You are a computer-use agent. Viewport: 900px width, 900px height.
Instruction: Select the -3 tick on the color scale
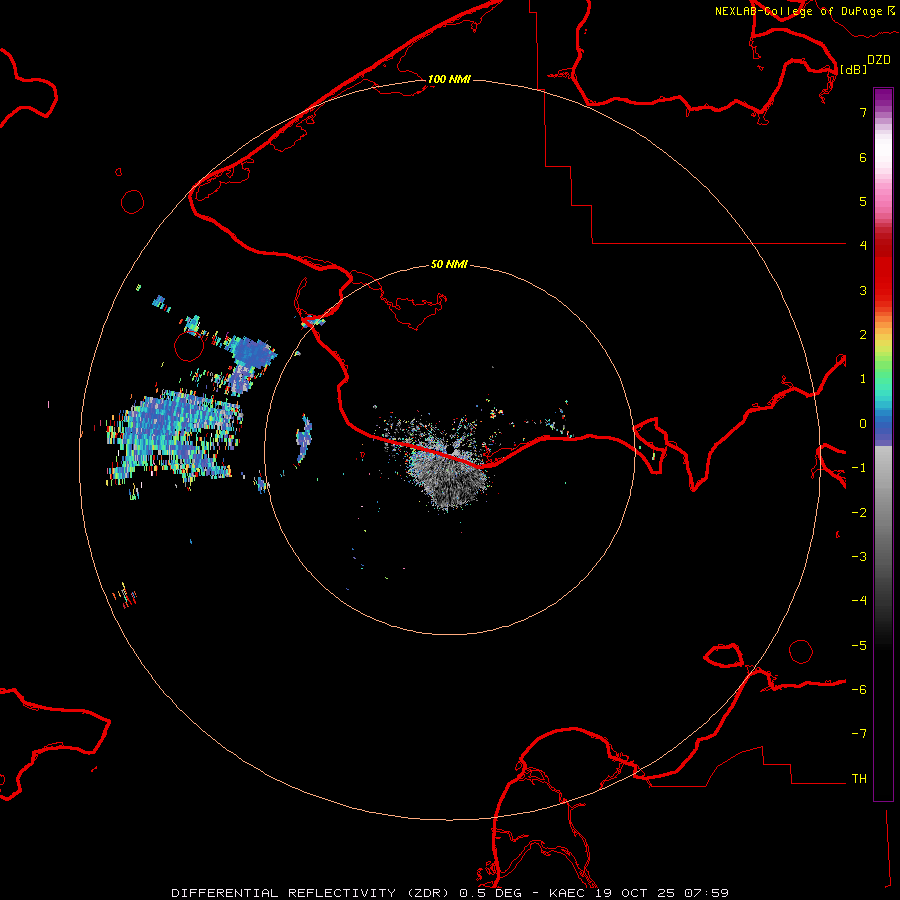[859, 557]
